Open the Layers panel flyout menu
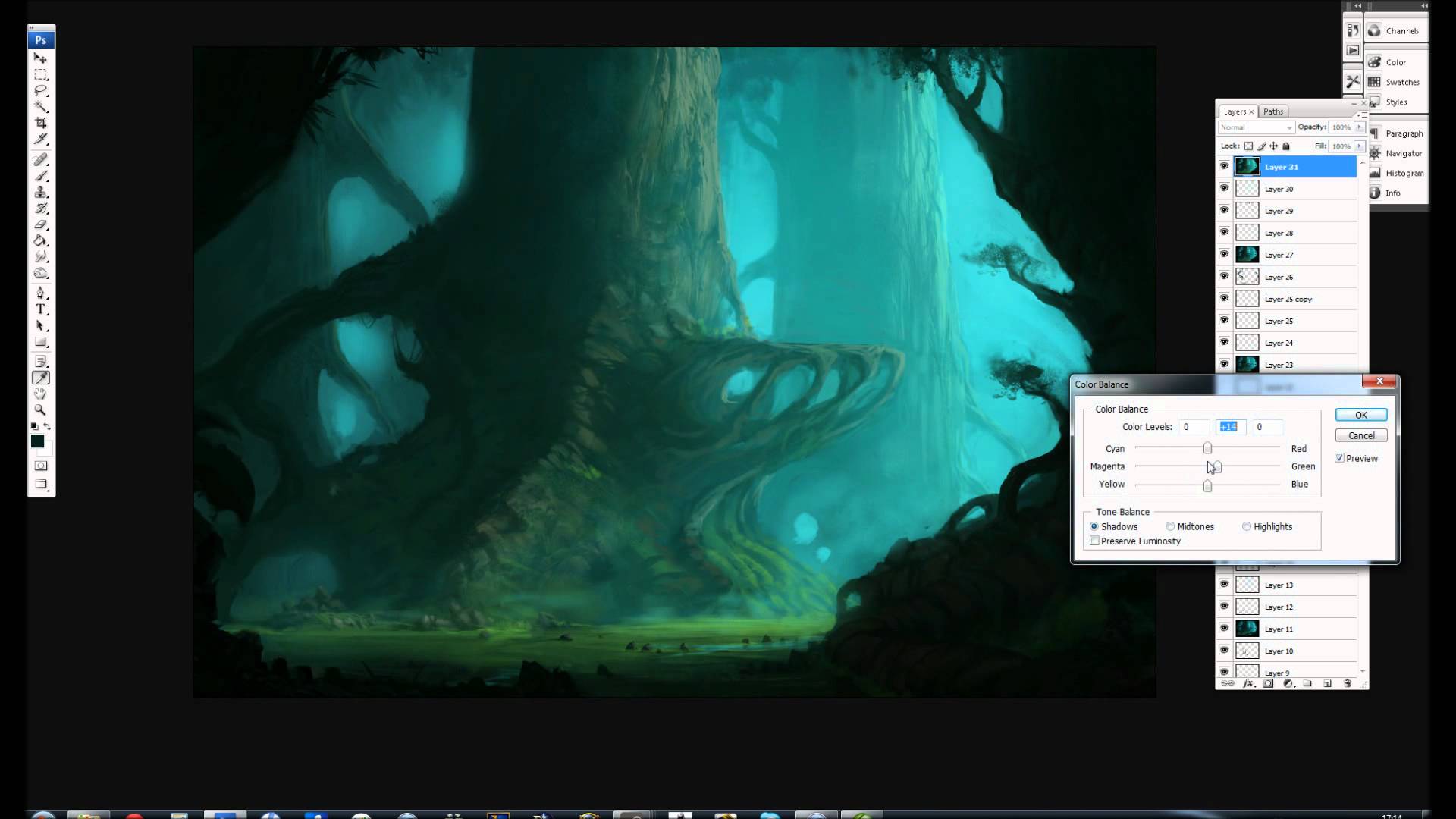The image size is (1456, 819). [x=1362, y=115]
